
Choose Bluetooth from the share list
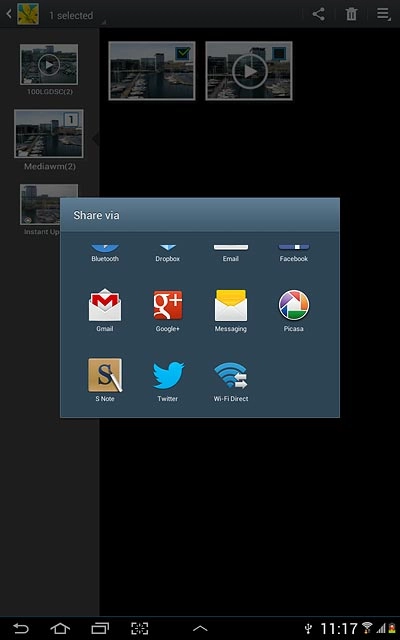[105, 253]
